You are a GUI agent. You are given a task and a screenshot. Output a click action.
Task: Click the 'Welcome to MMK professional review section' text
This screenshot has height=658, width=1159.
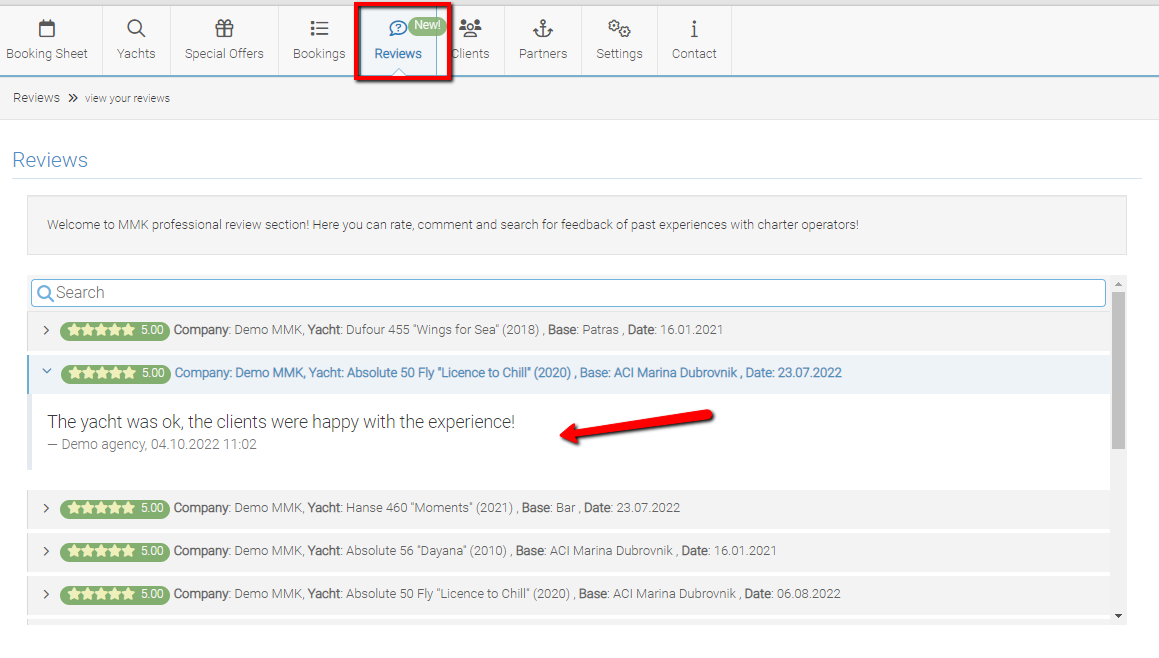coord(453,225)
